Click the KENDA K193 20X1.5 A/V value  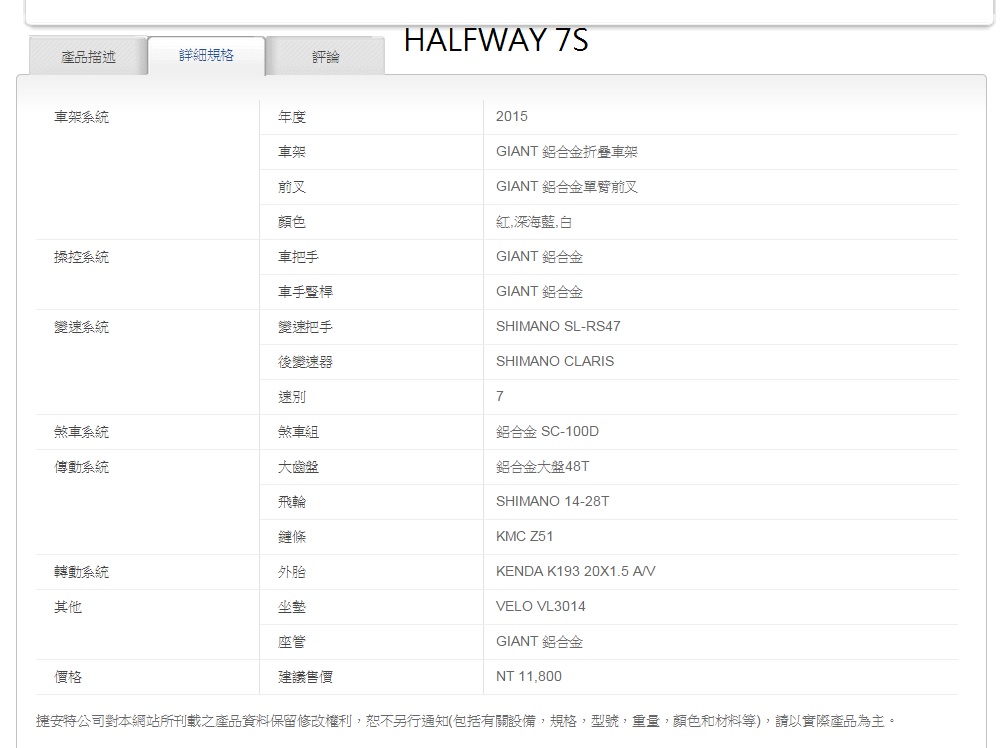pos(575,571)
